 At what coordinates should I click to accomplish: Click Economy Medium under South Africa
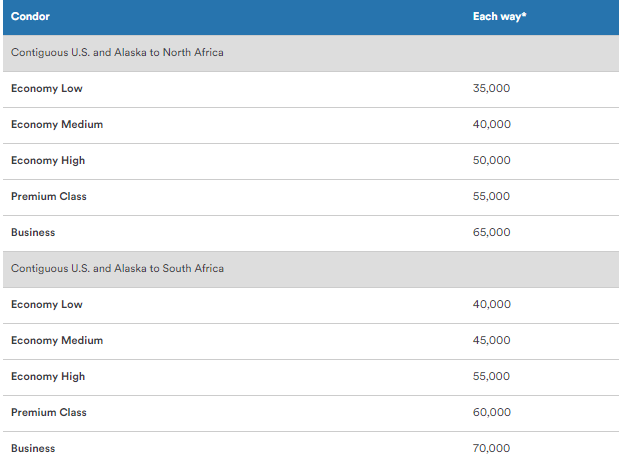(57, 340)
